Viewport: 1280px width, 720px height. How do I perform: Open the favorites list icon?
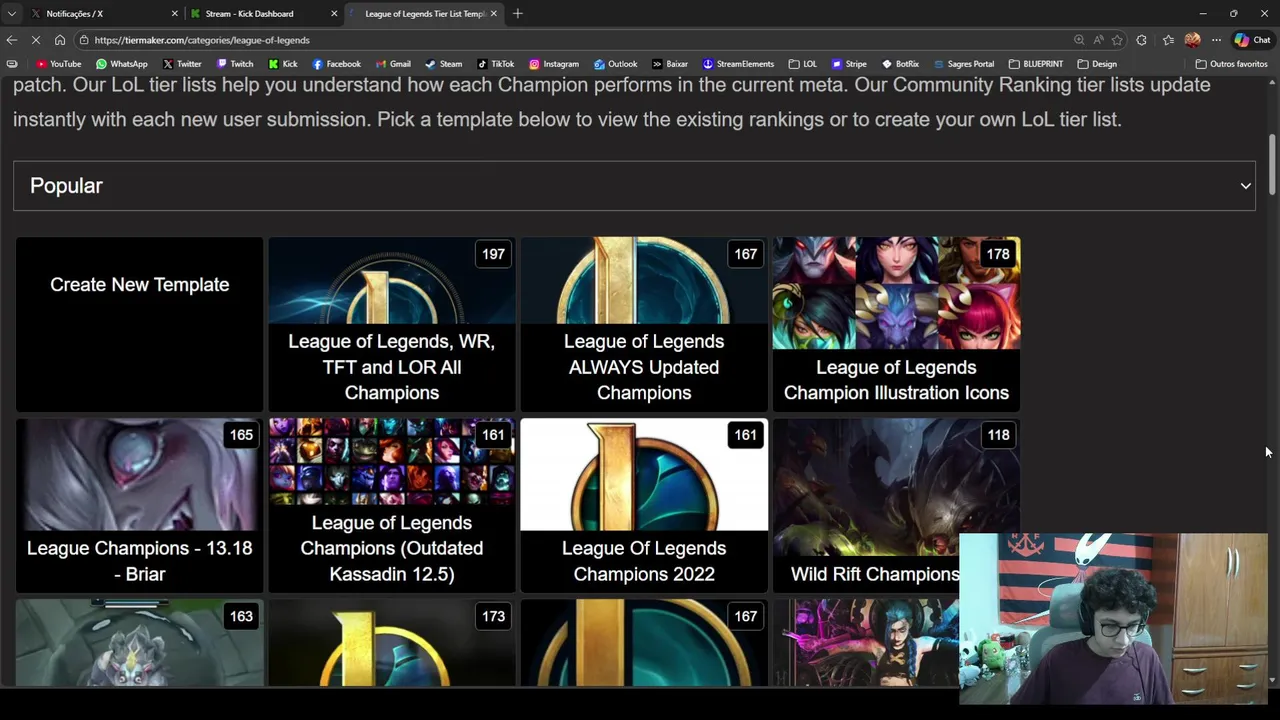1168,40
